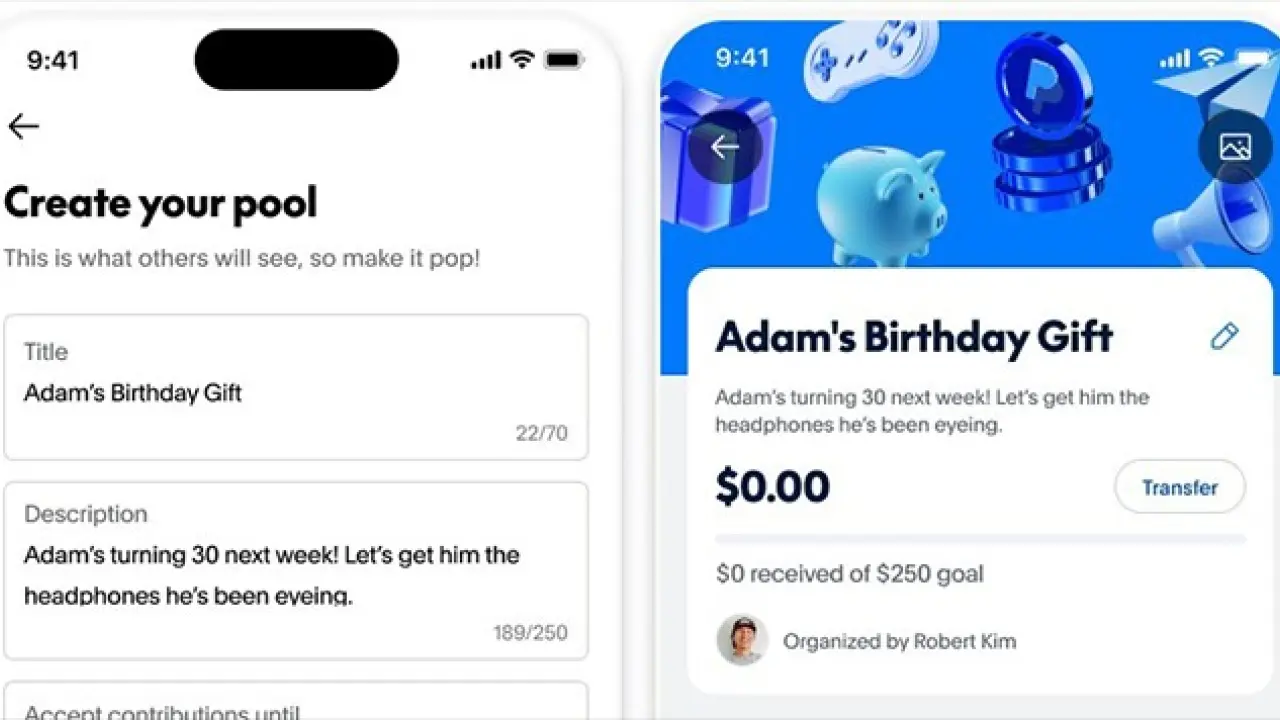
Task: Click the Transfer button
Action: pos(1180,487)
